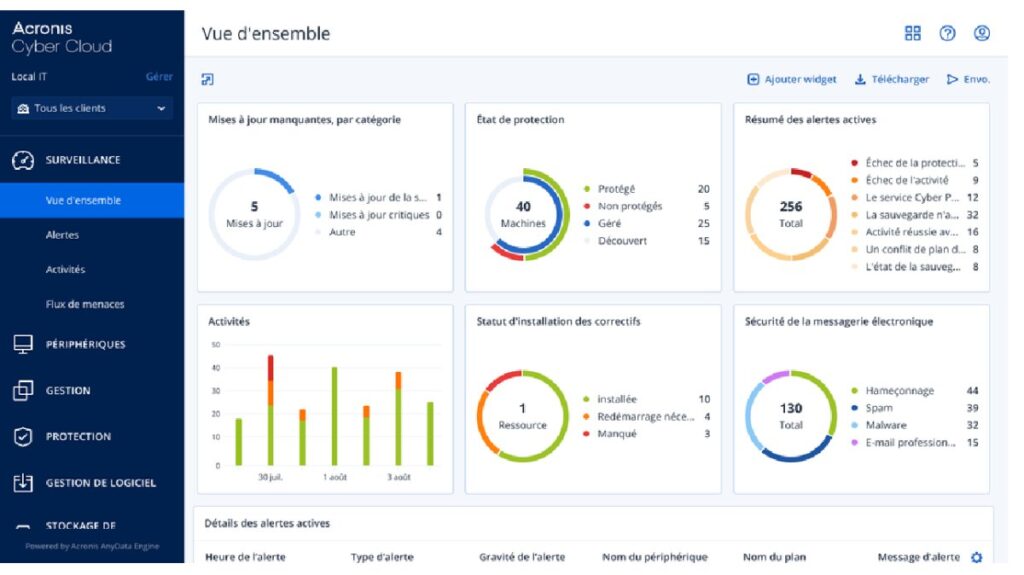Select the Installée legend entry
1024x575 pixels.
[x=646, y=399]
